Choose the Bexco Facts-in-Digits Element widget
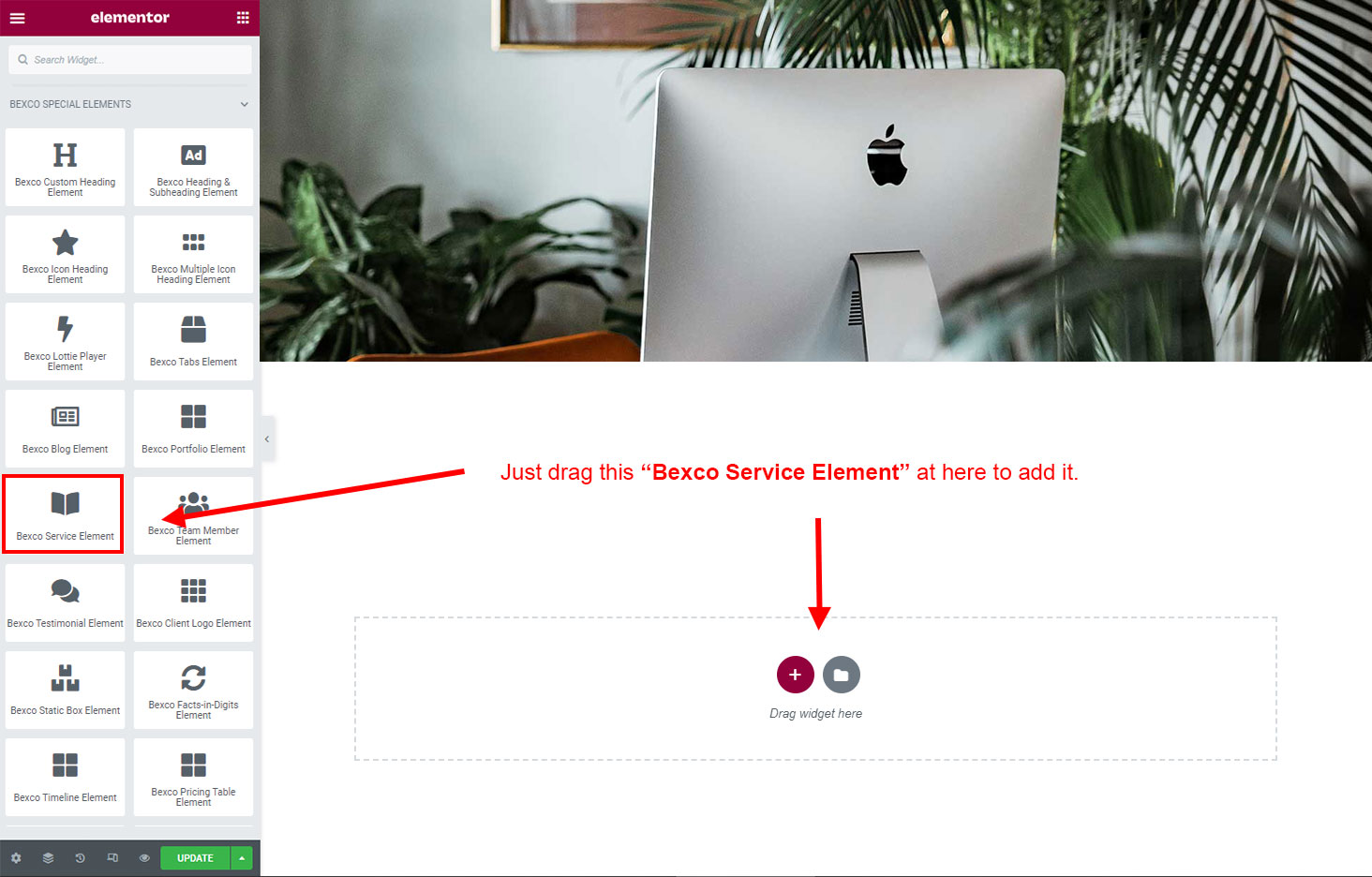 coord(193,691)
